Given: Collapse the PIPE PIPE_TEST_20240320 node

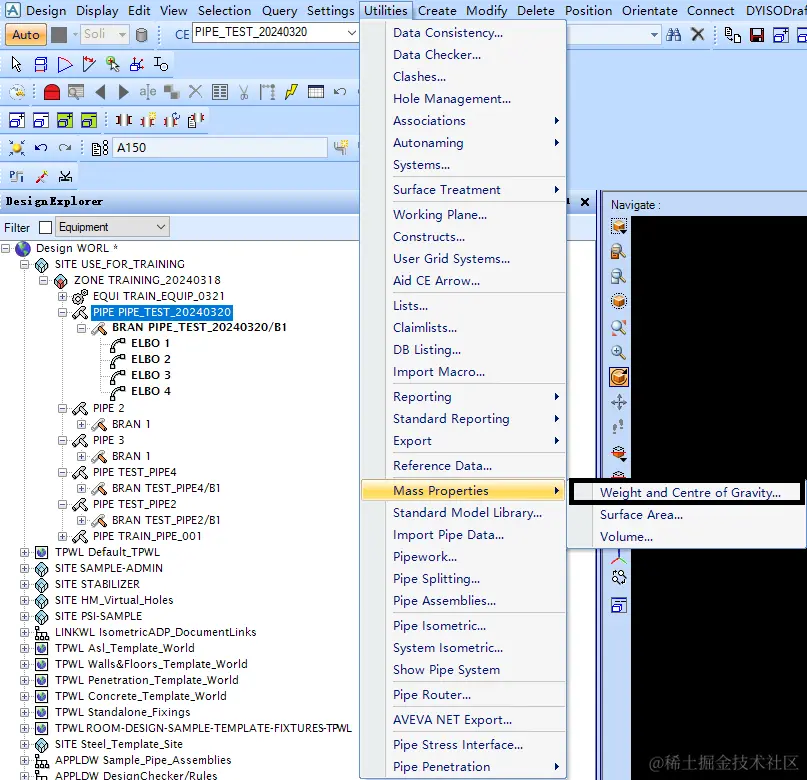Looking at the screenshot, I should coord(63,312).
